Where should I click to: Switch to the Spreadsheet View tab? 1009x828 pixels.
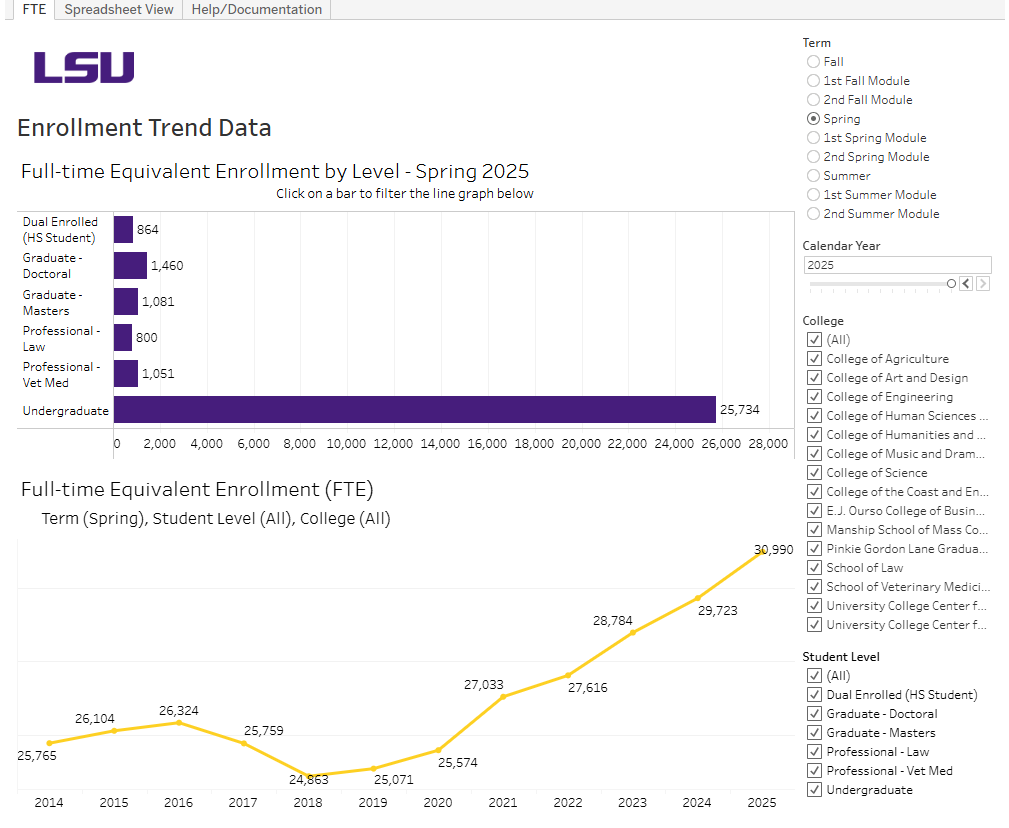click(x=117, y=10)
